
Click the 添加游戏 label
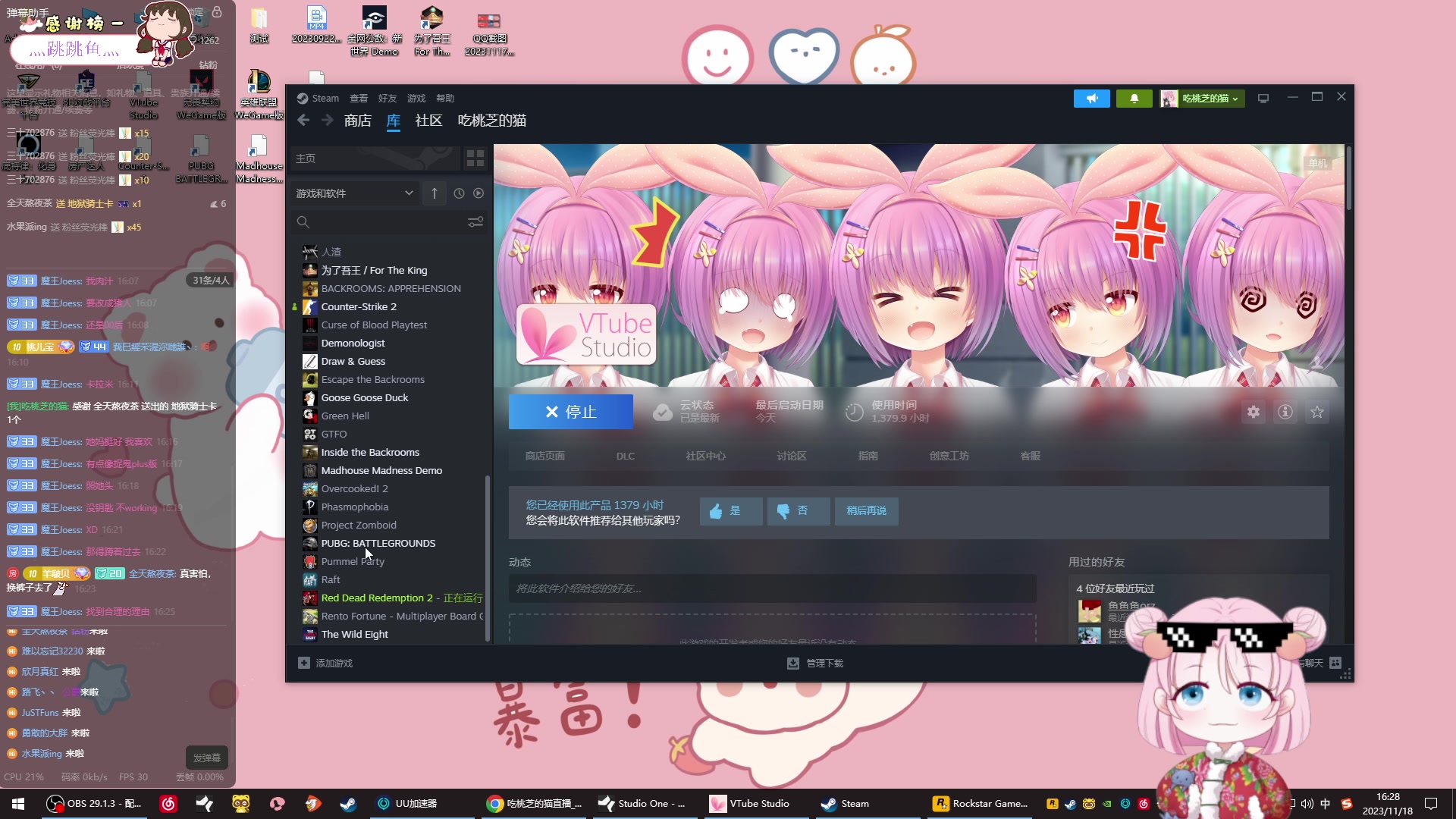(334, 664)
